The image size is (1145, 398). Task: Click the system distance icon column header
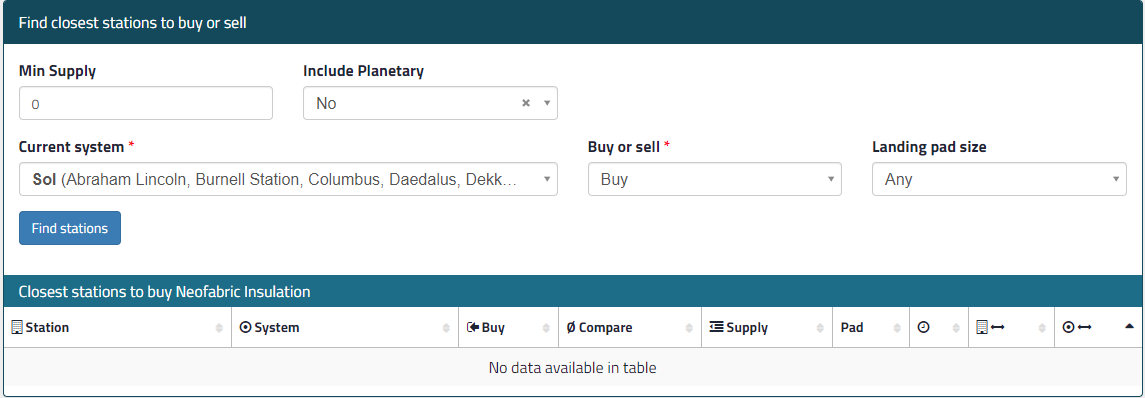(x=1077, y=328)
